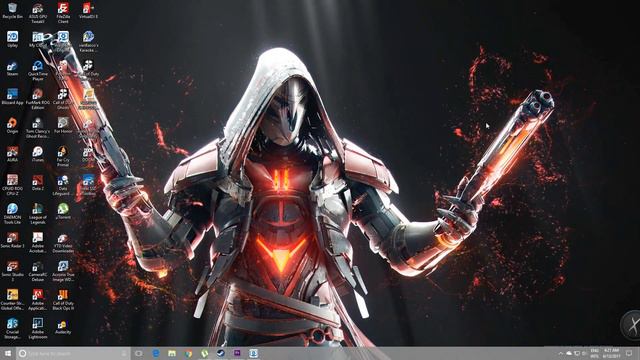Open Acronis True Image WD shortcut
The height and width of the screenshot is (360, 640).
pyautogui.click(x=63, y=270)
